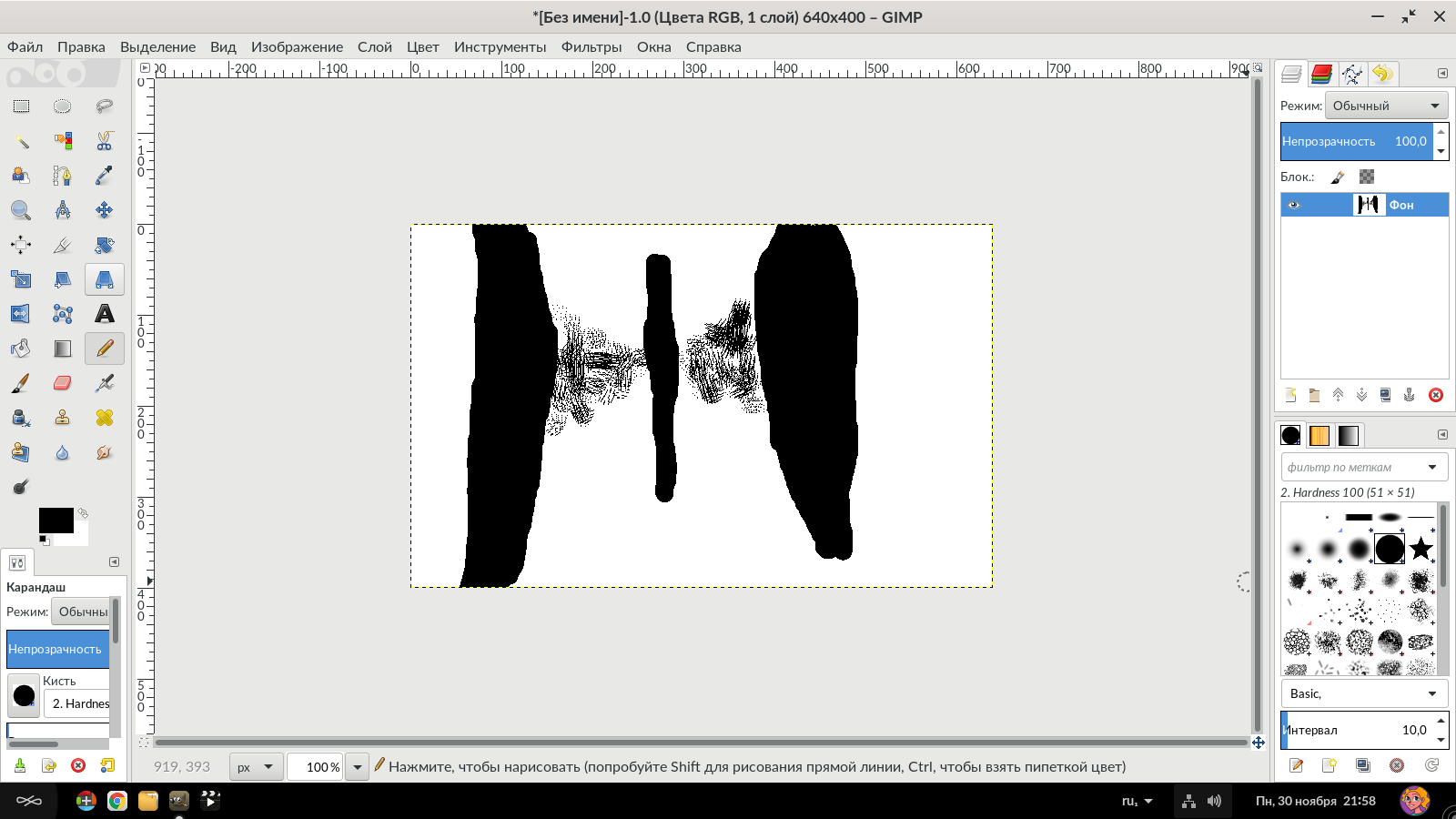Screen dimensions: 1456x819
Task: Select the Pencil tool
Action: pyautogui.click(x=105, y=349)
